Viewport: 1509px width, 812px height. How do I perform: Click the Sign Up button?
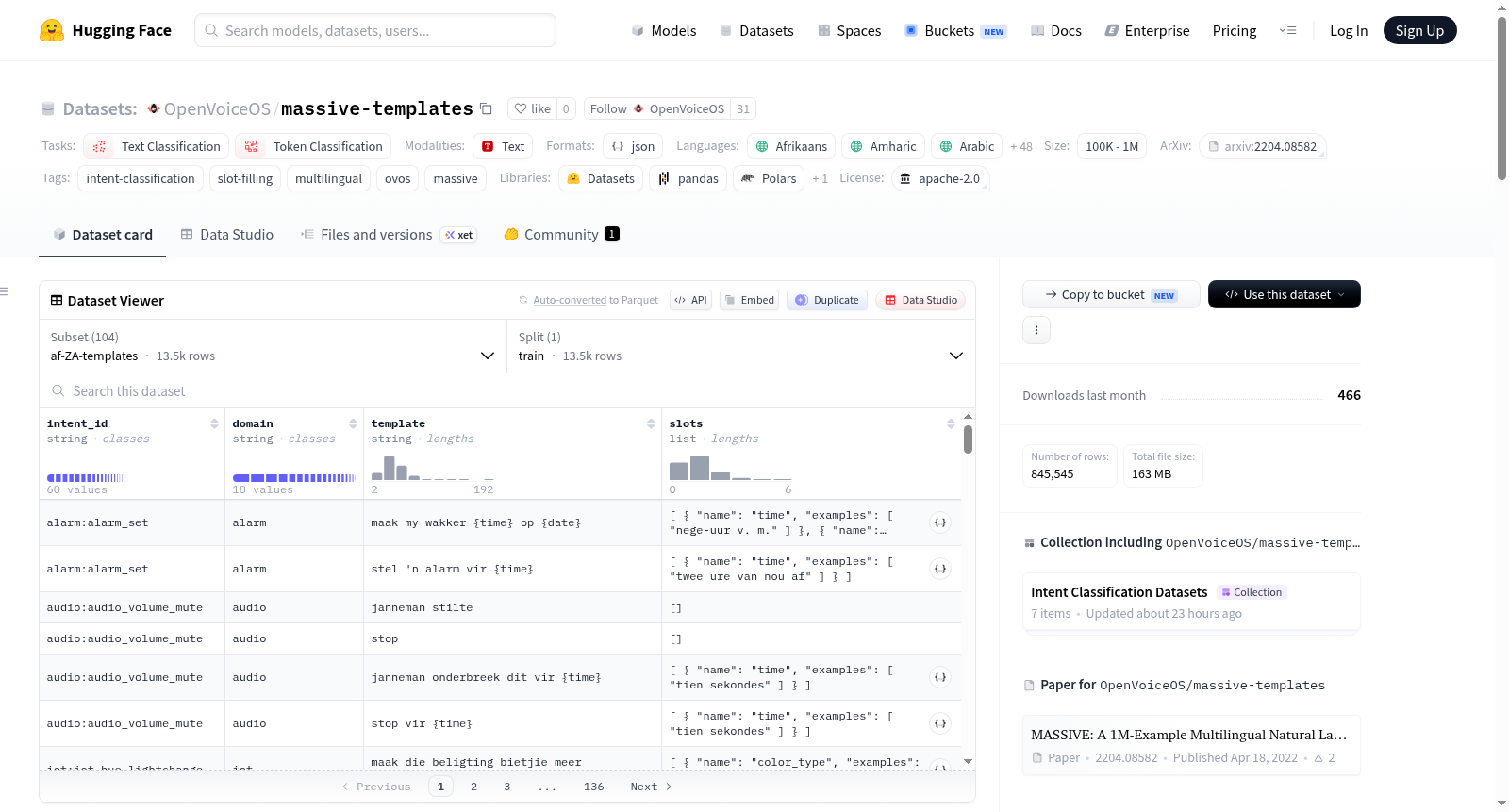(1419, 30)
